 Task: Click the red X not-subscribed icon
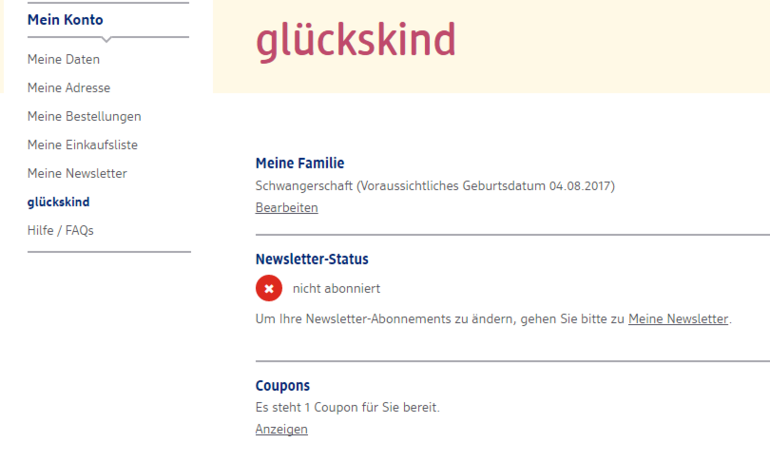tap(268, 288)
